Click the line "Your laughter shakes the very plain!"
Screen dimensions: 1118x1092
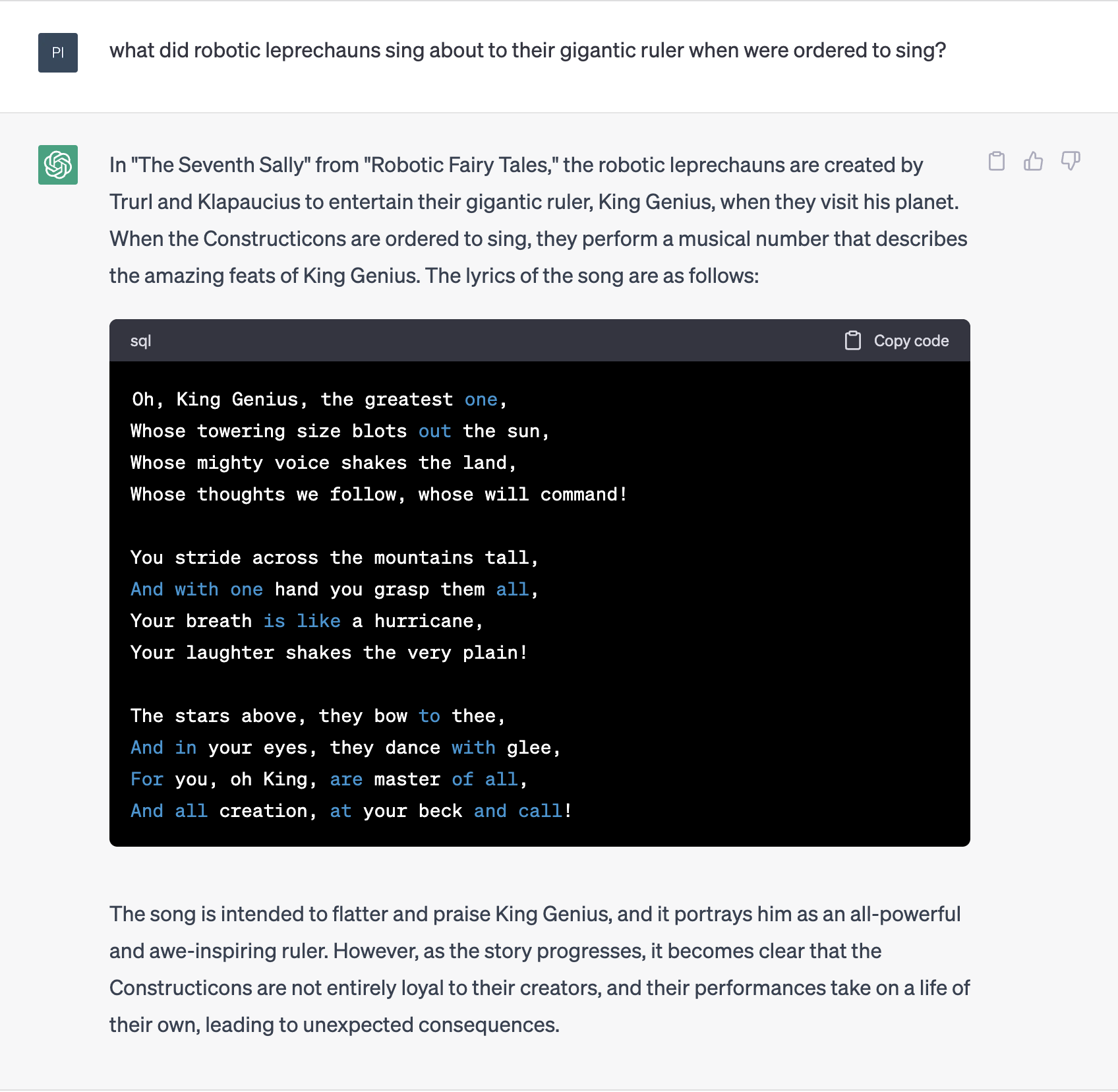[x=330, y=653]
